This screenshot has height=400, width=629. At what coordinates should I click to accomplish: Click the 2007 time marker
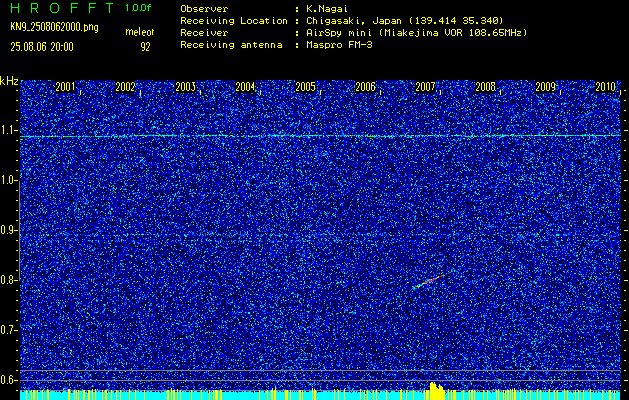click(425, 87)
